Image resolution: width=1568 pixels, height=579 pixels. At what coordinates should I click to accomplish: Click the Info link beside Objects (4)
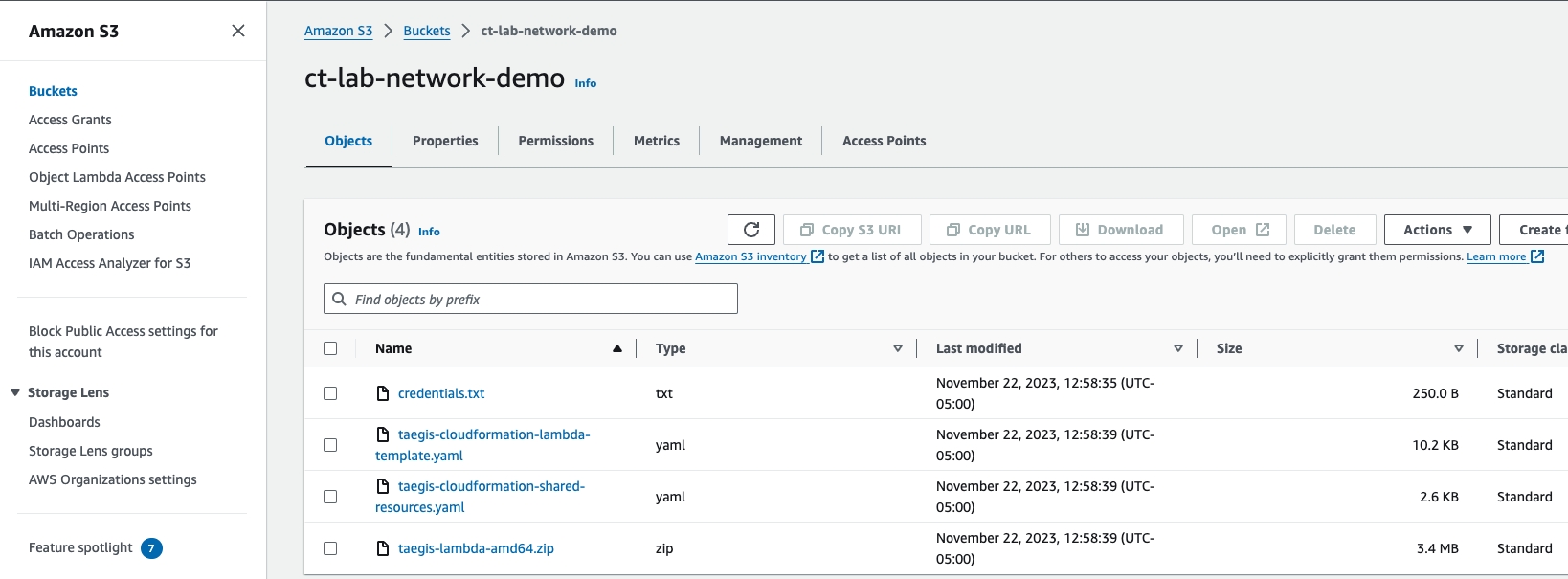pos(429,232)
